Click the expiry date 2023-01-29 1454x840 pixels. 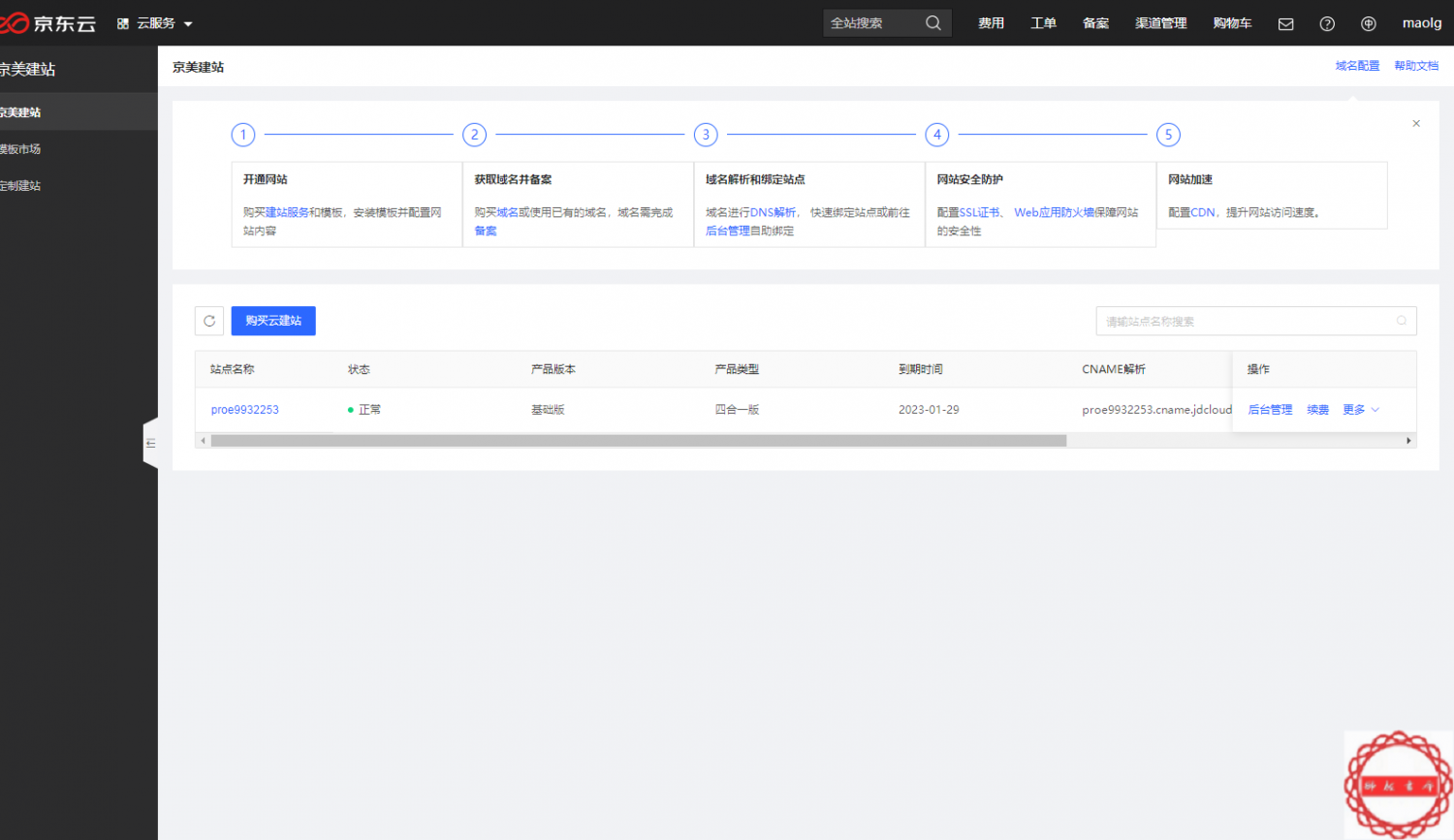[x=929, y=410]
